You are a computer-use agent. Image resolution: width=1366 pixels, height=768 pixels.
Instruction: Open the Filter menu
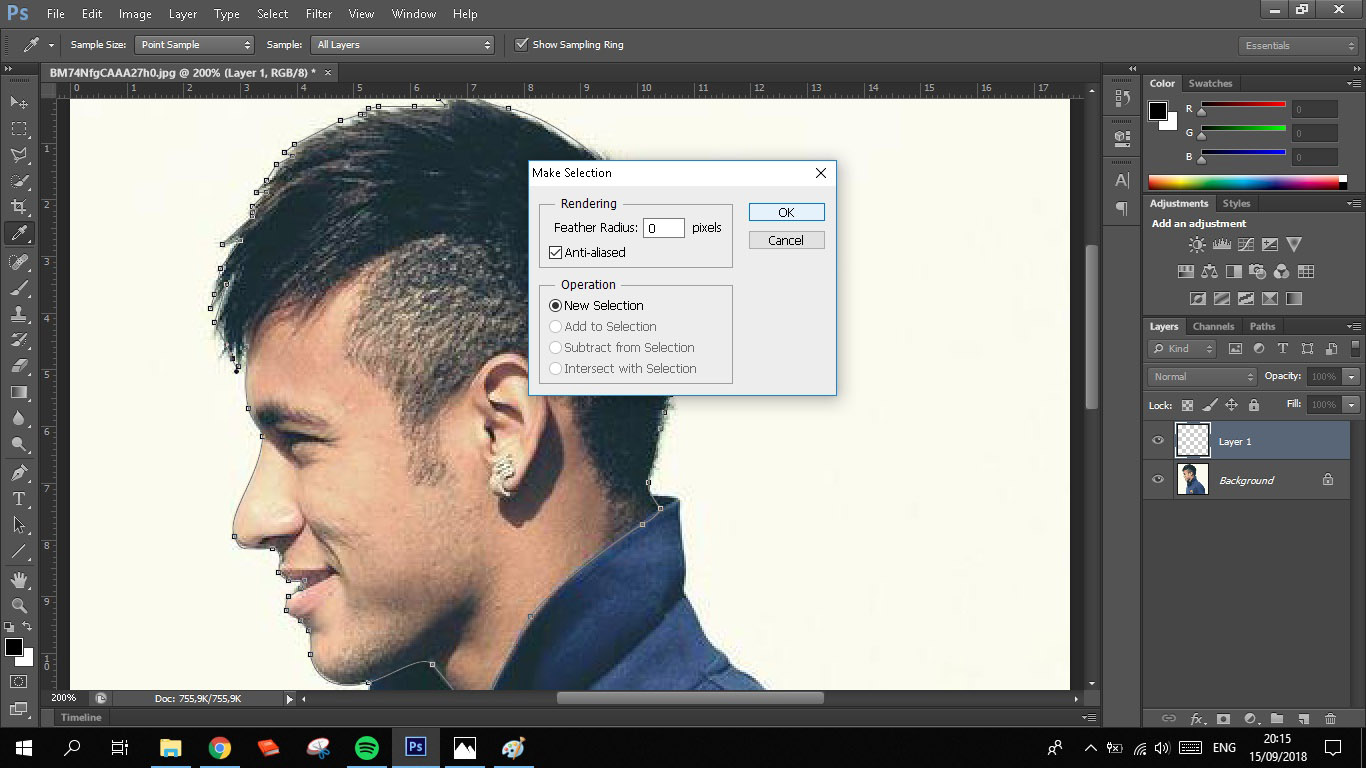click(x=319, y=14)
